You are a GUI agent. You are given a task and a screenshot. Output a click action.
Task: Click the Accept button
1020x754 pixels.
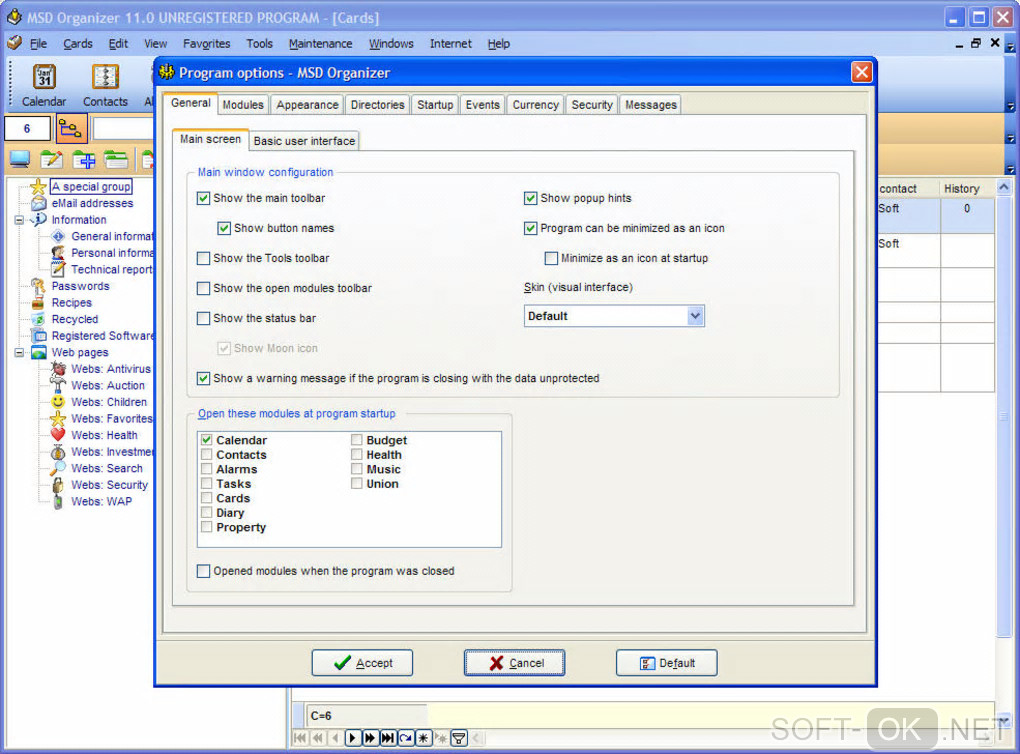click(362, 663)
